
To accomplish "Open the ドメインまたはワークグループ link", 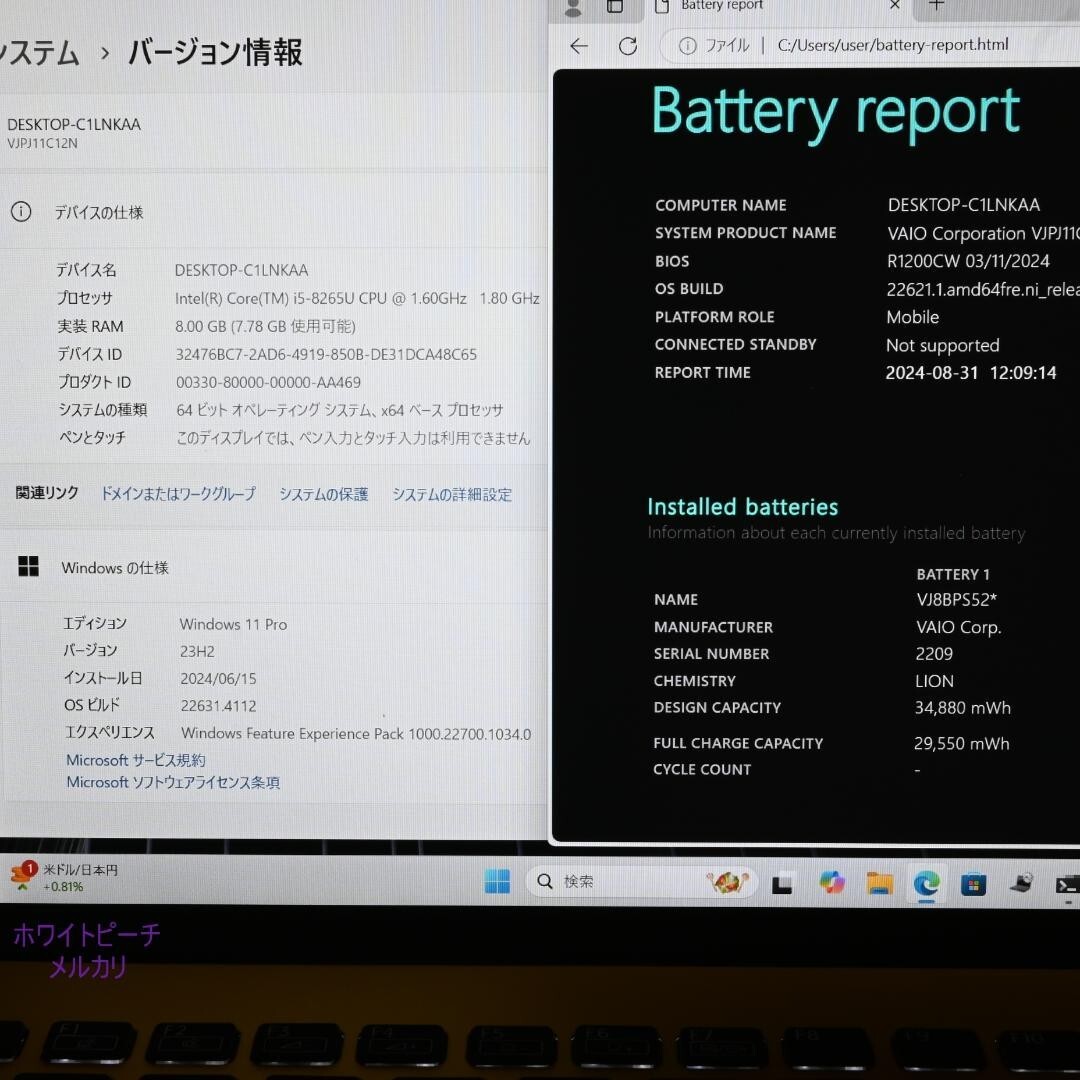I will coord(178,494).
